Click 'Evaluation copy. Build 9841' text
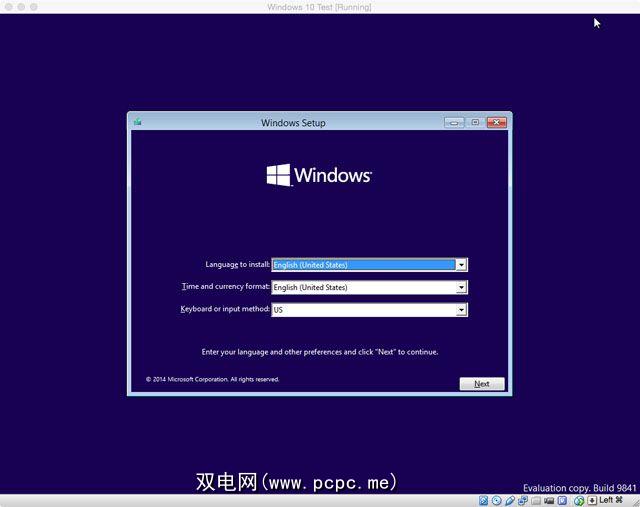 [x=580, y=488]
